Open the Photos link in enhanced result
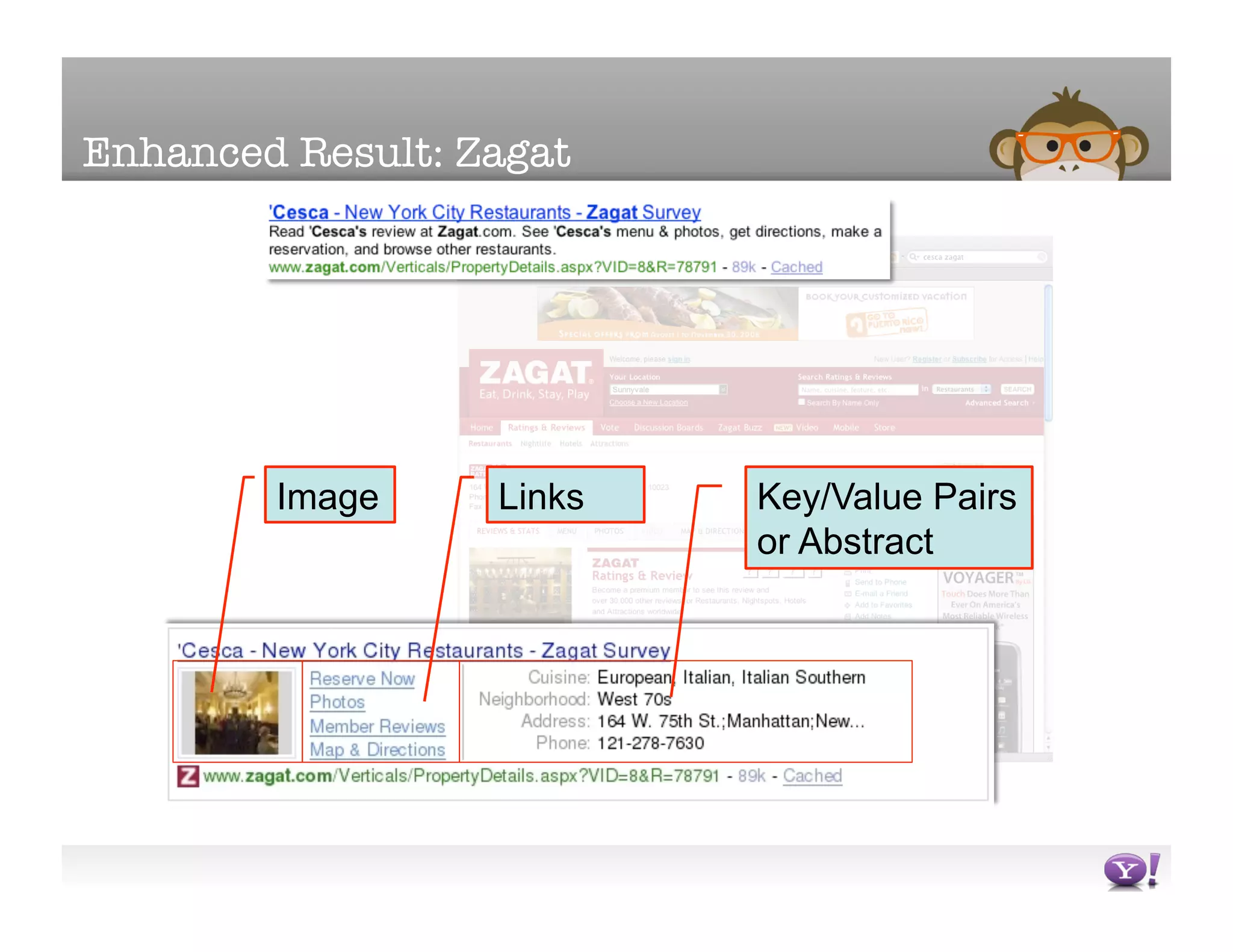The width and height of the screenshot is (1233, 952). coord(337,702)
